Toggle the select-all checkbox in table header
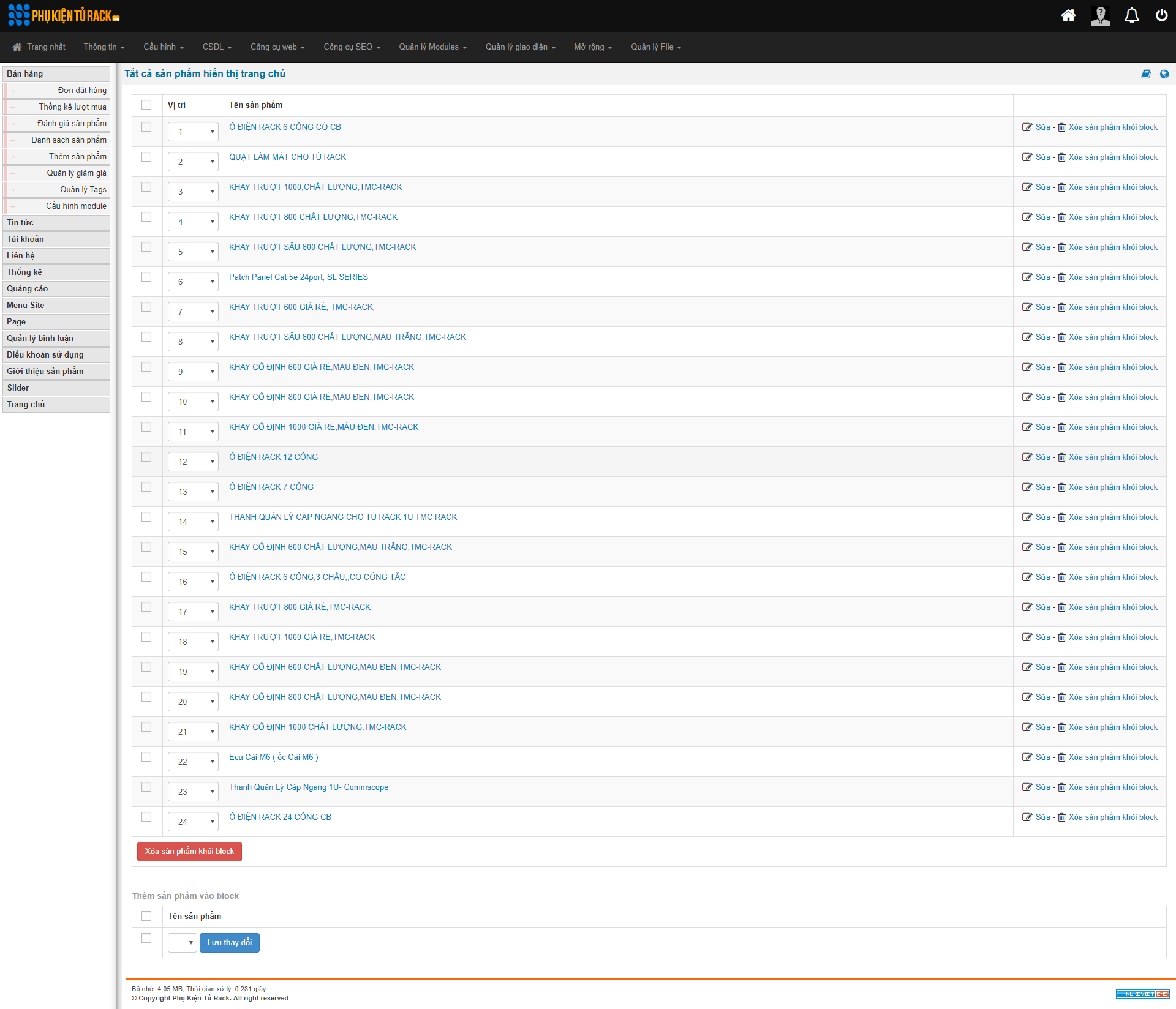Image resolution: width=1176 pixels, height=1009 pixels. [146, 105]
